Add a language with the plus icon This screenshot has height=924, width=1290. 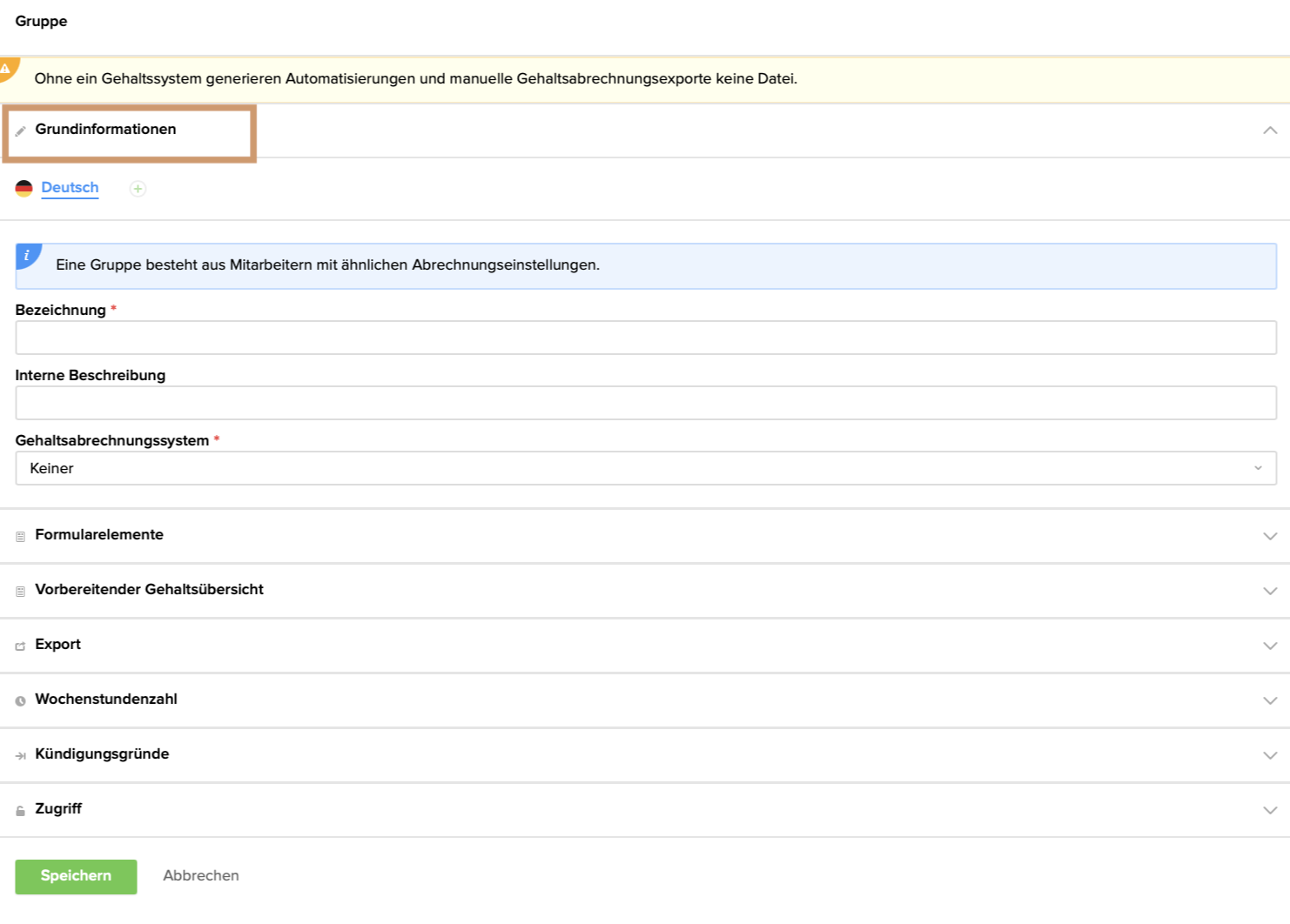pos(138,189)
